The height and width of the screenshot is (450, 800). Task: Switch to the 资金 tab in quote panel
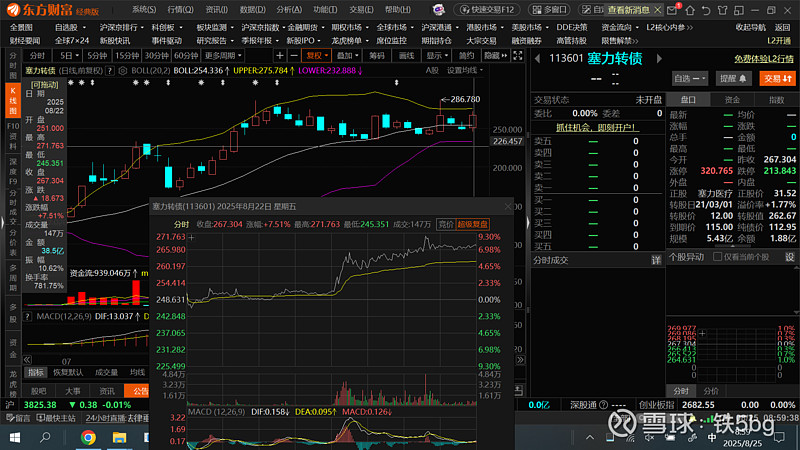click(x=732, y=100)
